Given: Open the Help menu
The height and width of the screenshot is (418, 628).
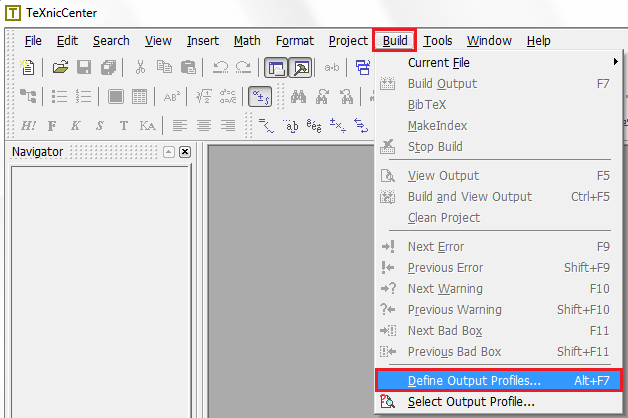Looking at the screenshot, I should pyautogui.click(x=539, y=41).
